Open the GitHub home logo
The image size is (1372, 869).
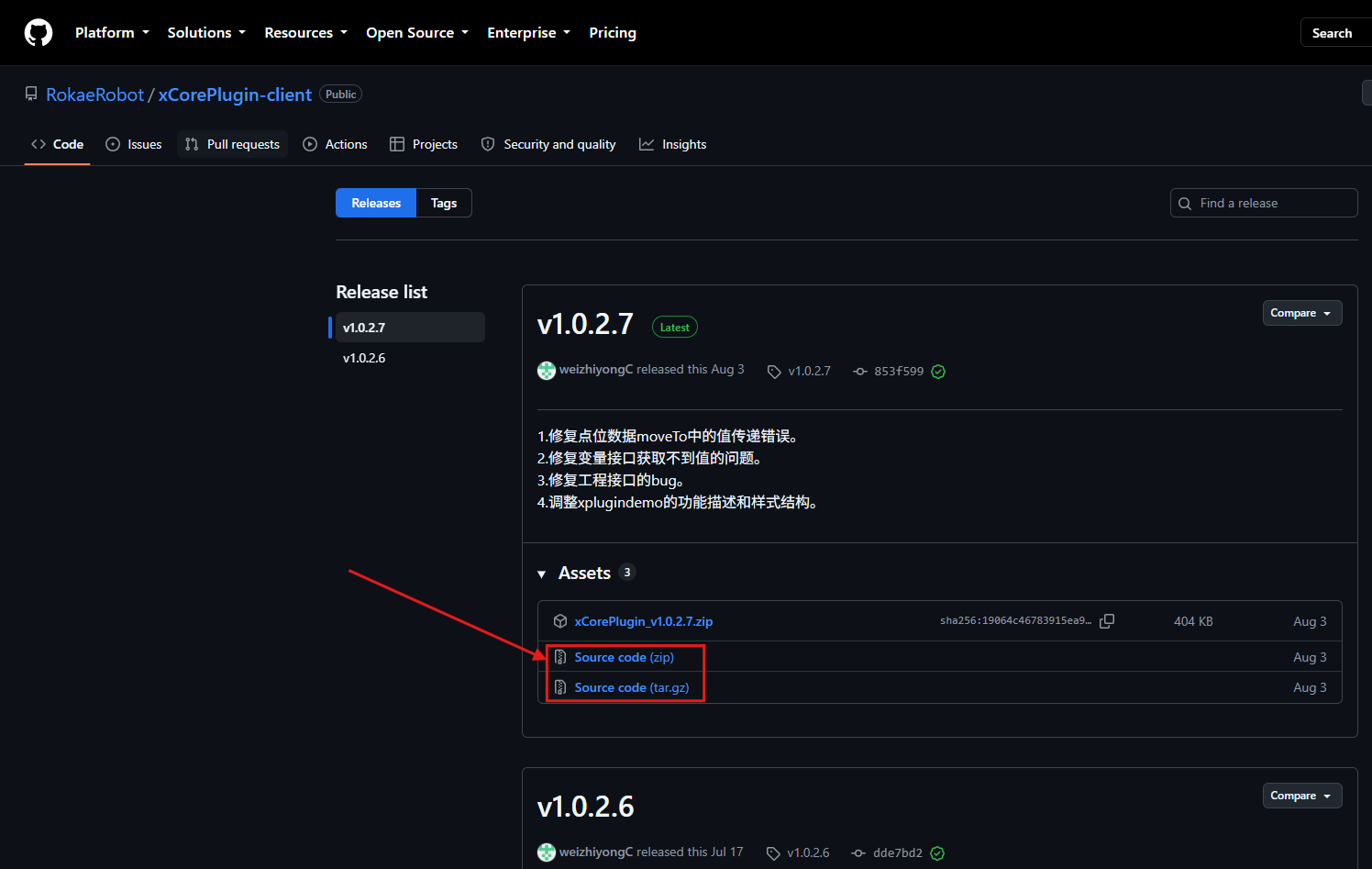coord(39,33)
